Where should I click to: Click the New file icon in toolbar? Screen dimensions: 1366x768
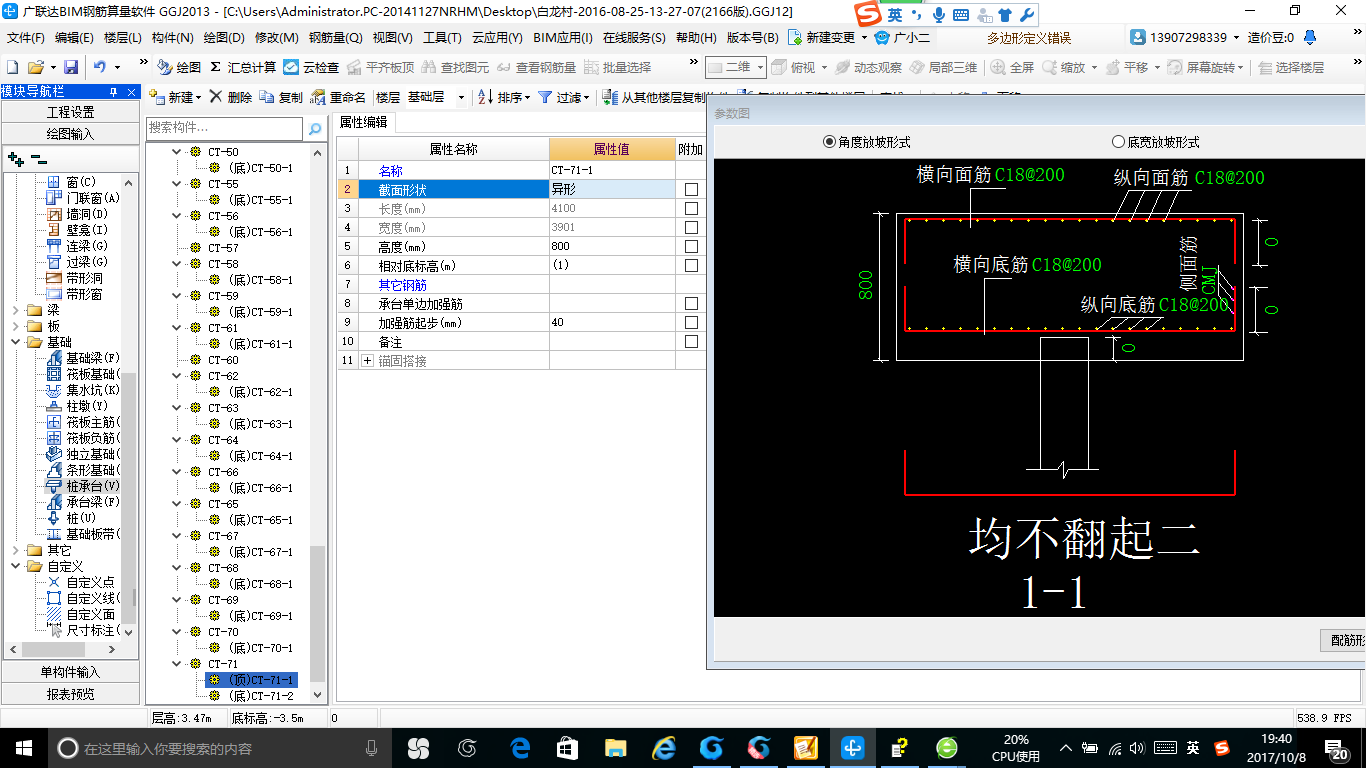(13, 67)
